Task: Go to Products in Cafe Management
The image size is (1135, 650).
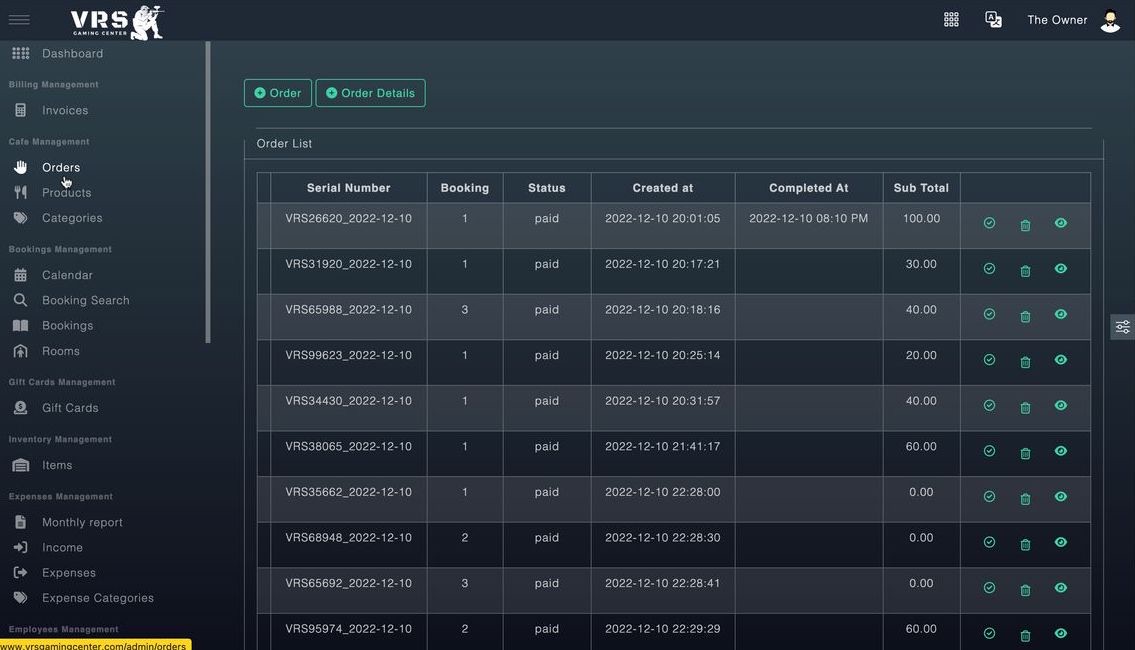Action: coord(66,193)
